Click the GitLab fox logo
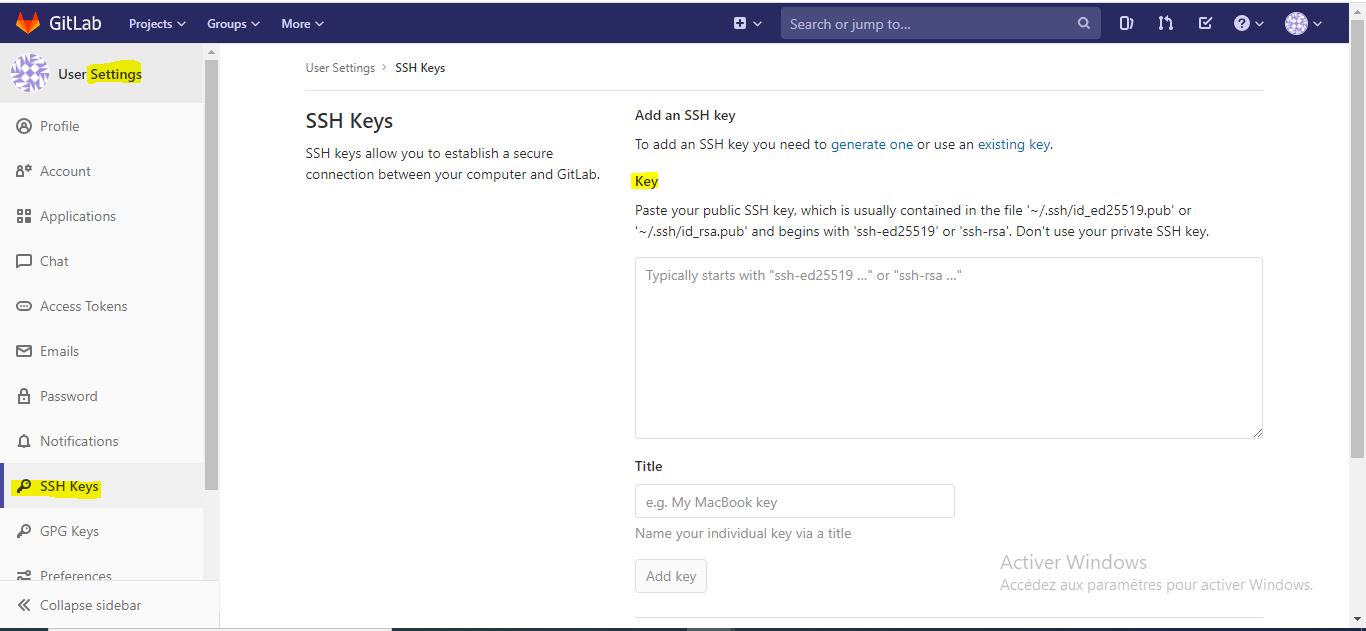 pos(28,23)
